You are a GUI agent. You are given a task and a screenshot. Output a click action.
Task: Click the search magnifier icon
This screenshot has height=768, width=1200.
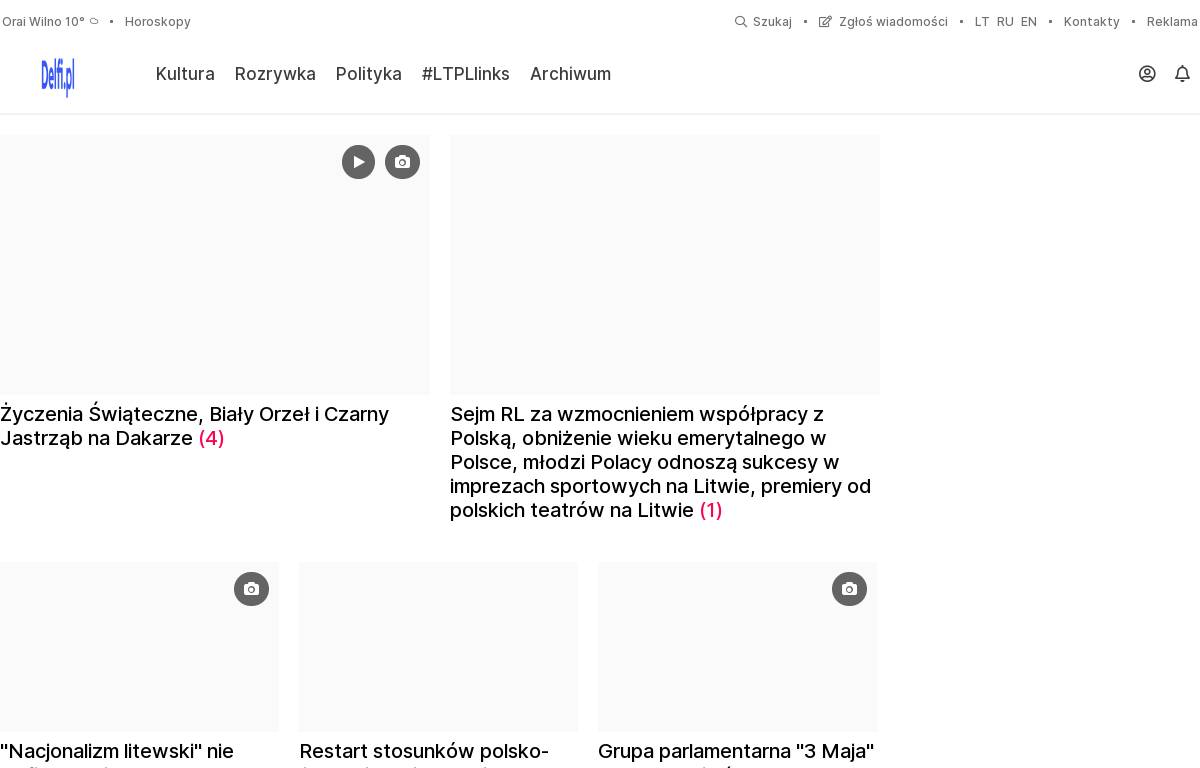pyautogui.click(x=741, y=22)
